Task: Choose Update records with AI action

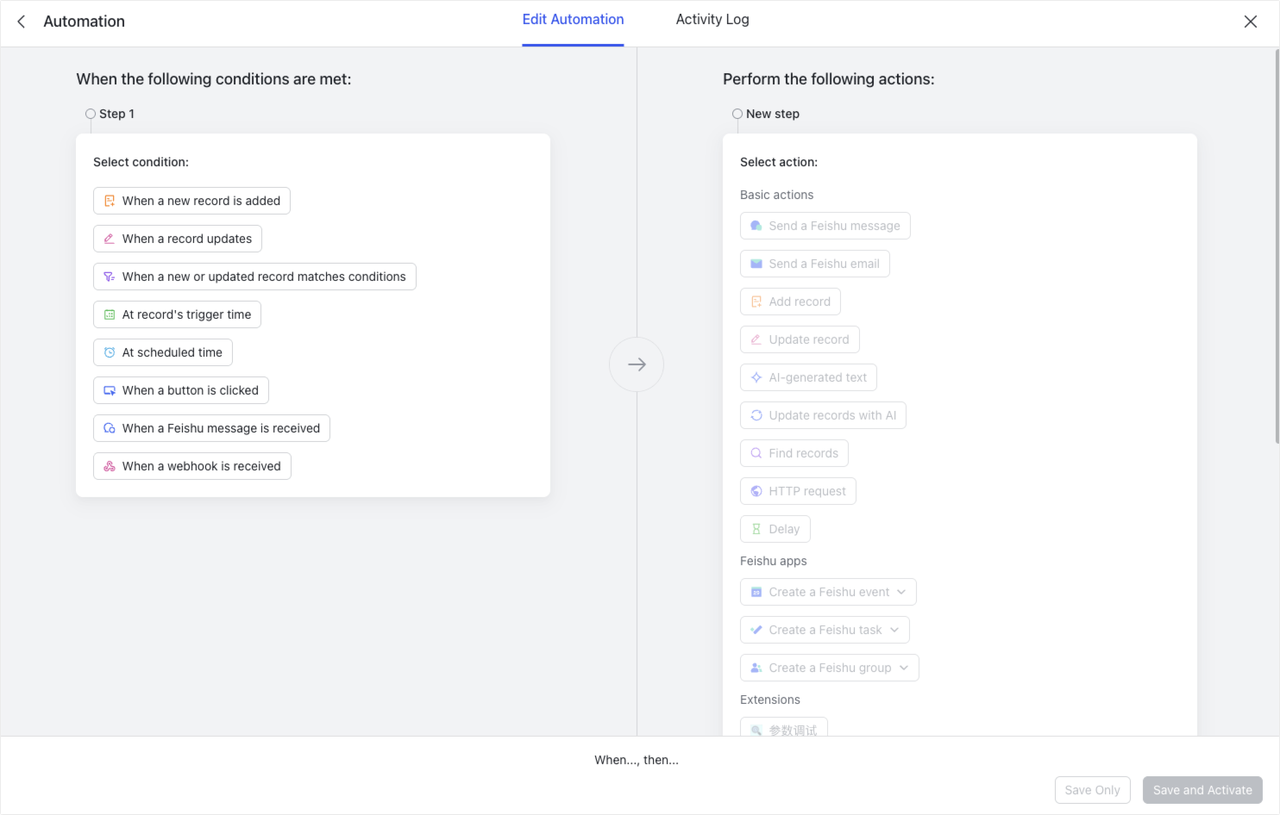Action: tap(823, 416)
